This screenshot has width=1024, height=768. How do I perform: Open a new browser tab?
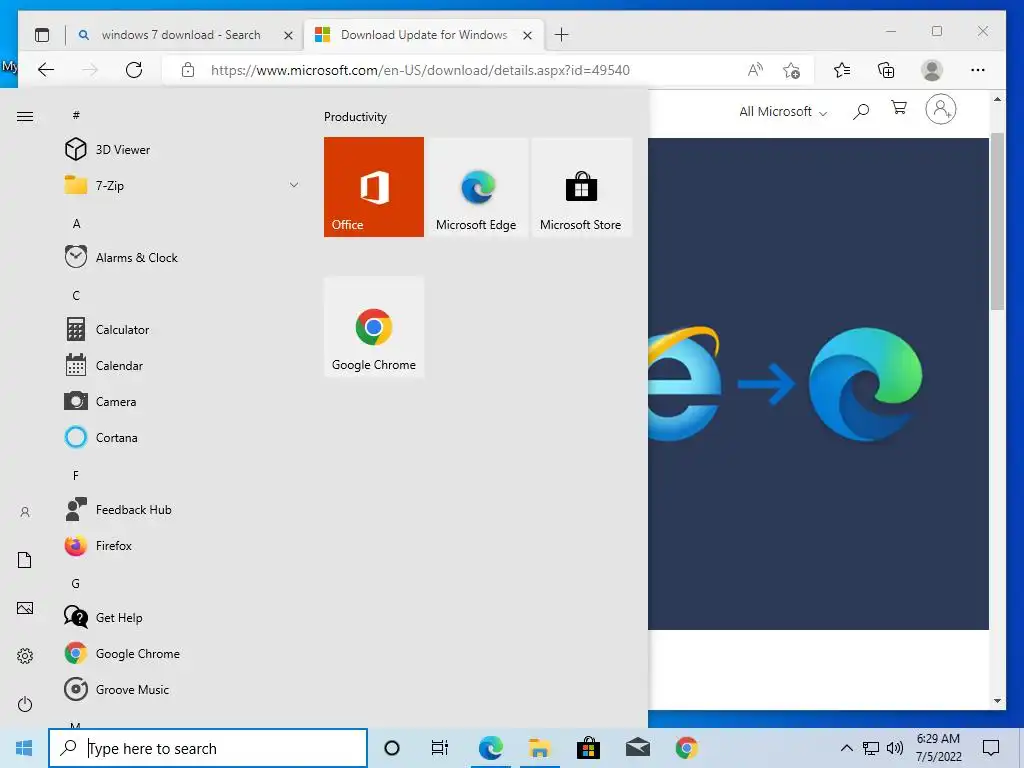point(562,35)
